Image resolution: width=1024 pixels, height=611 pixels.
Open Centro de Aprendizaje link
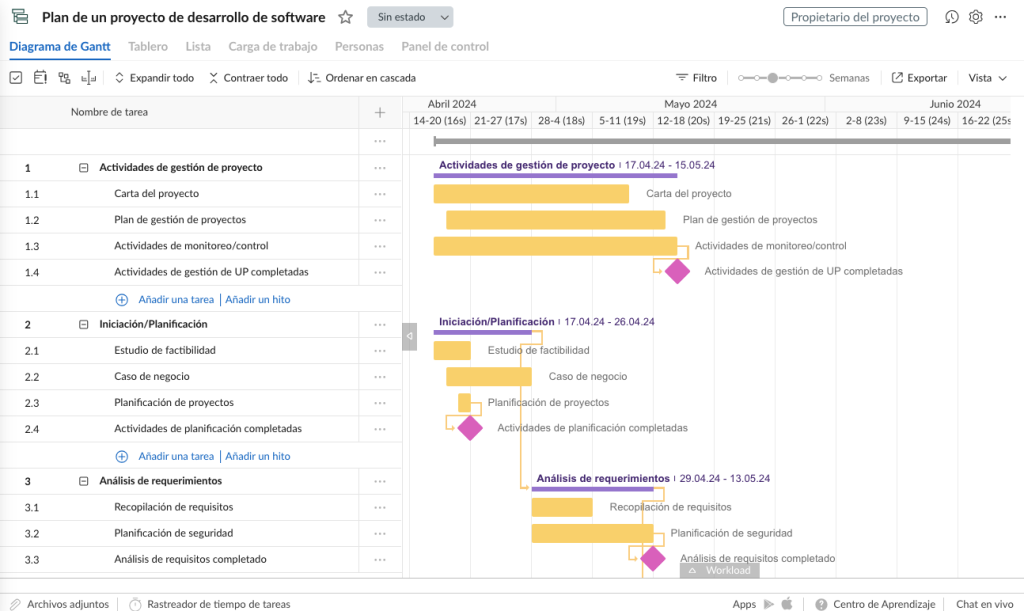point(884,604)
